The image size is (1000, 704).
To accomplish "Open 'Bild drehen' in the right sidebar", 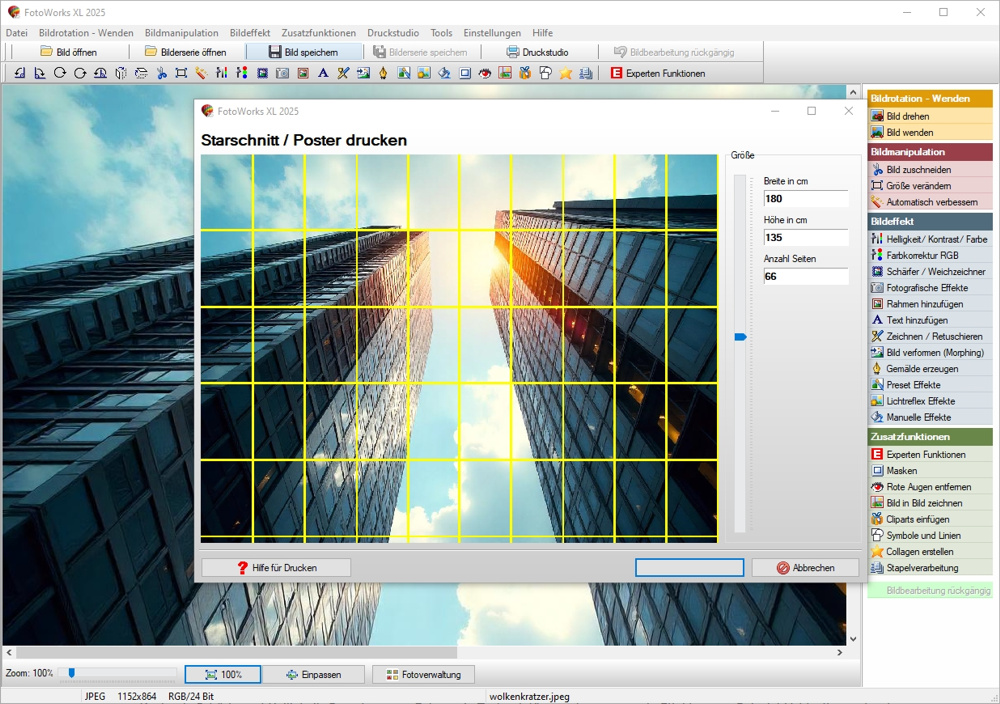I will pos(907,116).
